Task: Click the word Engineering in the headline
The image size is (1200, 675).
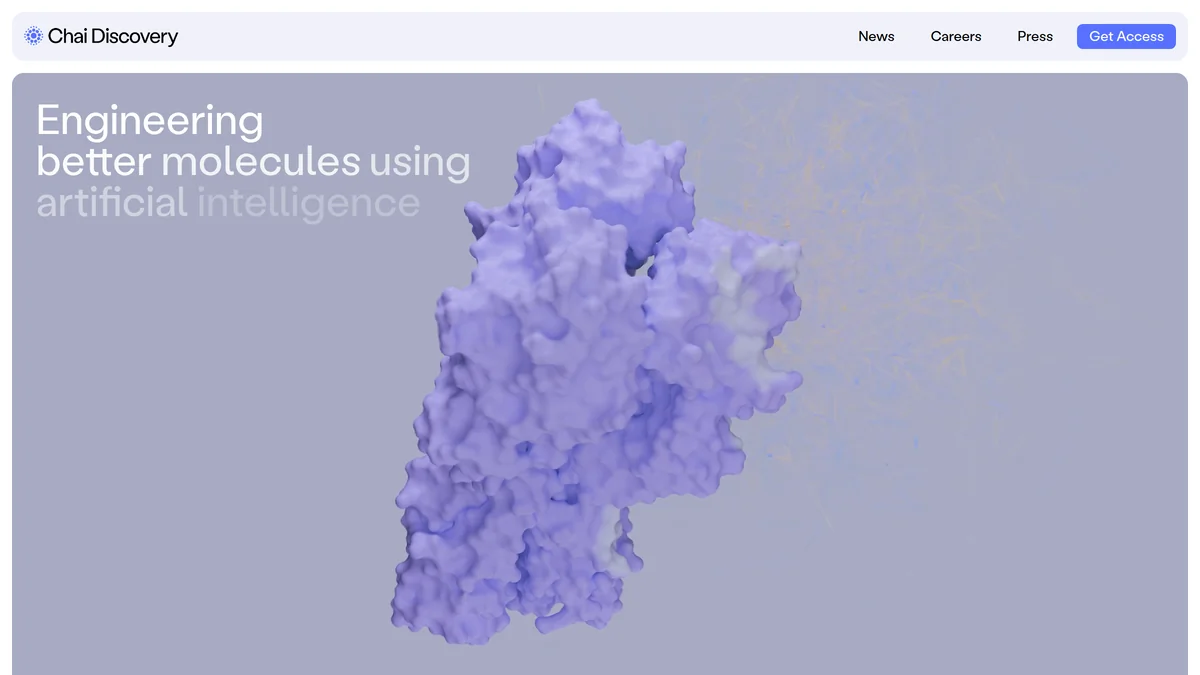Action: coord(148,120)
